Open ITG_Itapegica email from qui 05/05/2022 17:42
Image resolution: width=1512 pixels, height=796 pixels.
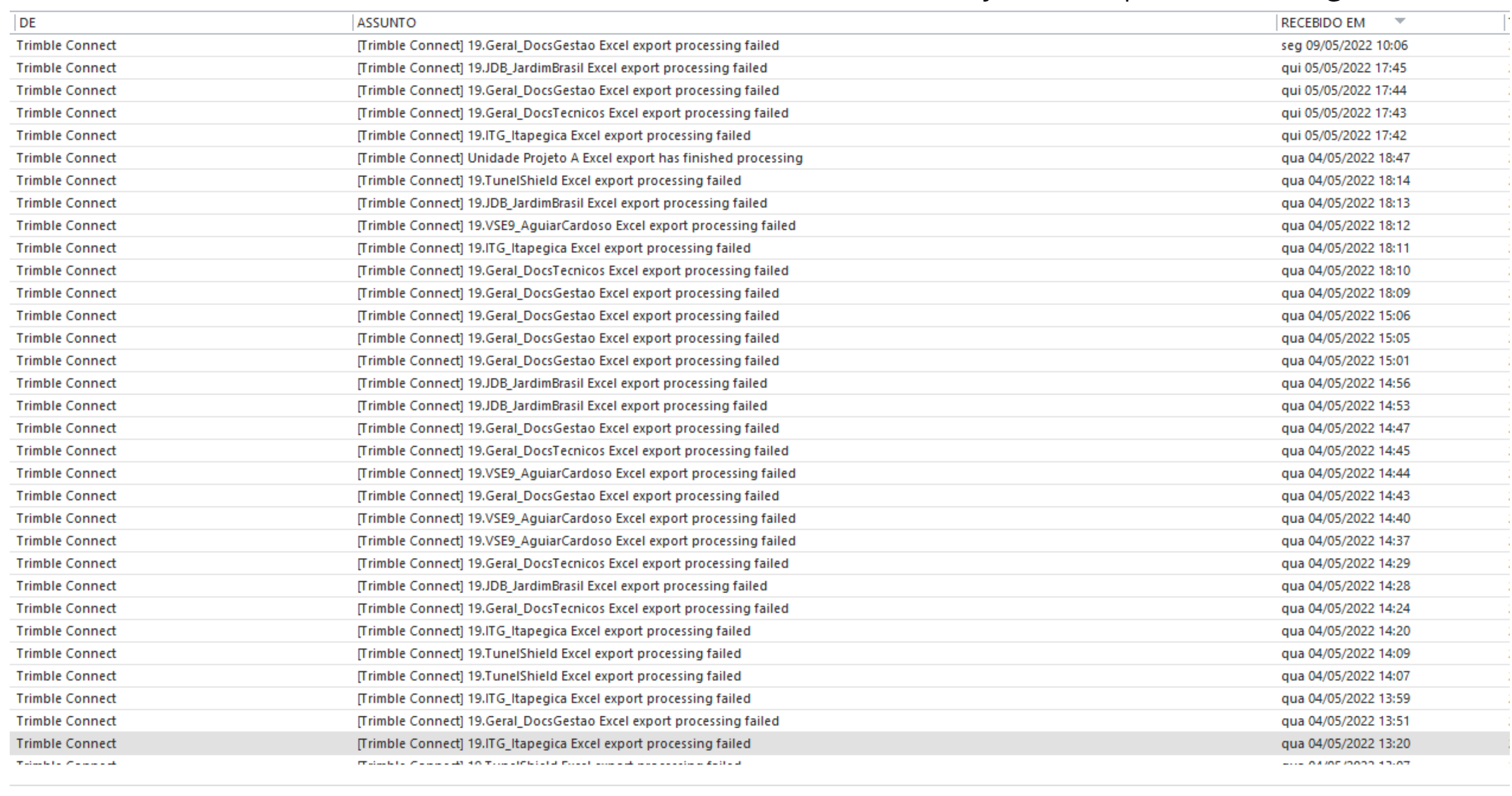pos(759,136)
